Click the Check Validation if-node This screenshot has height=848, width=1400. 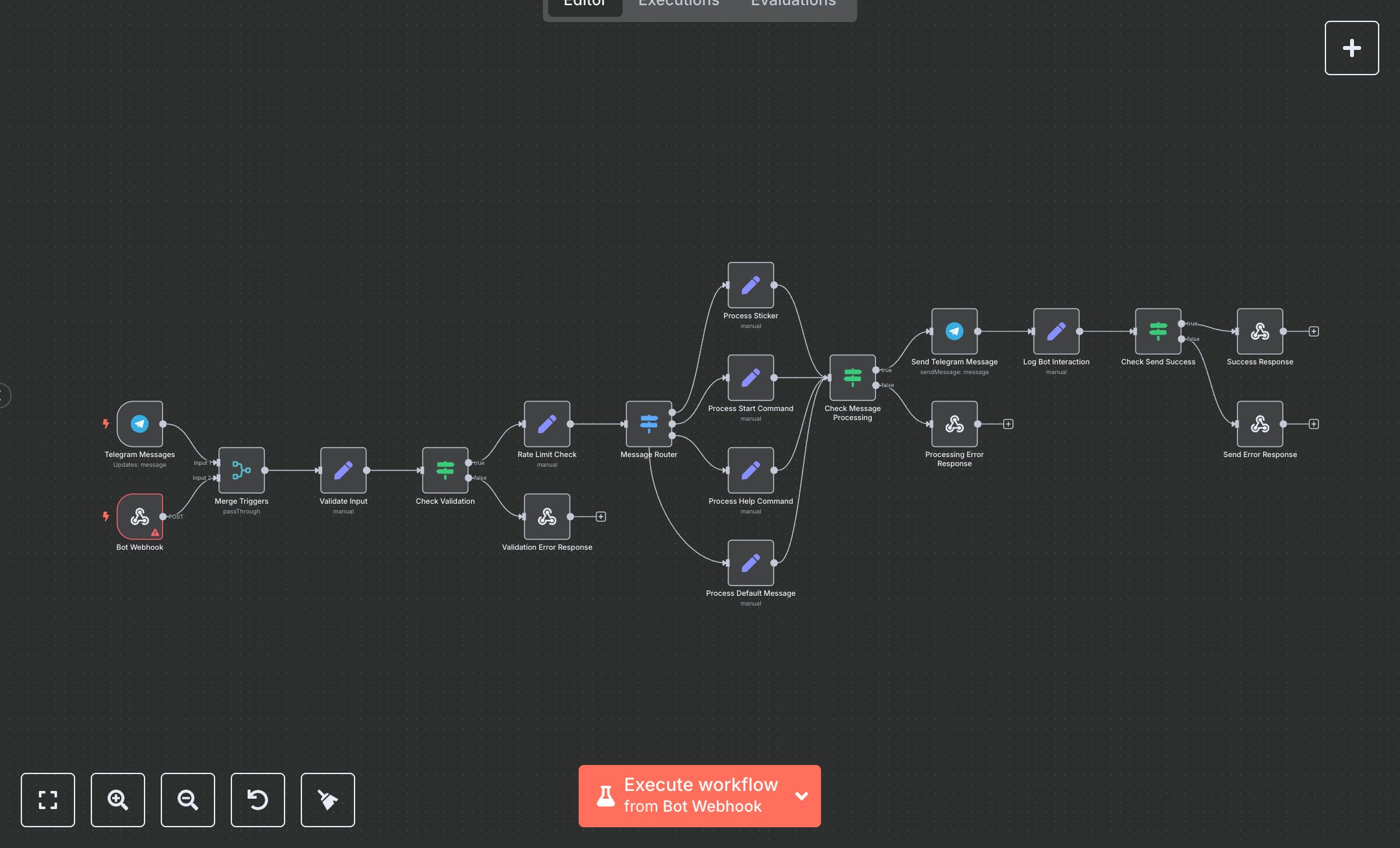tap(445, 470)
